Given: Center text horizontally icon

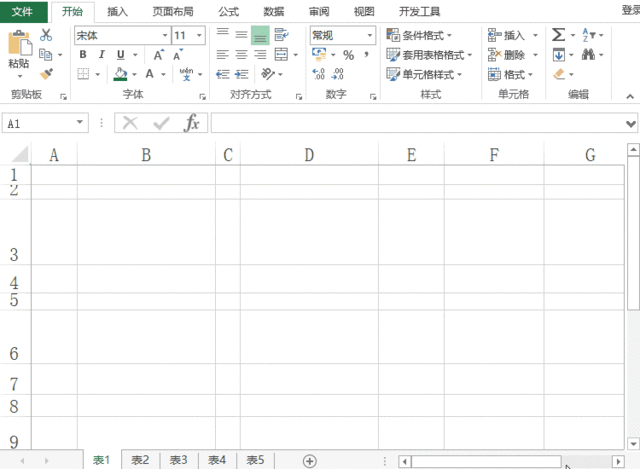Looking at the screenshot, I should [242, 54].
